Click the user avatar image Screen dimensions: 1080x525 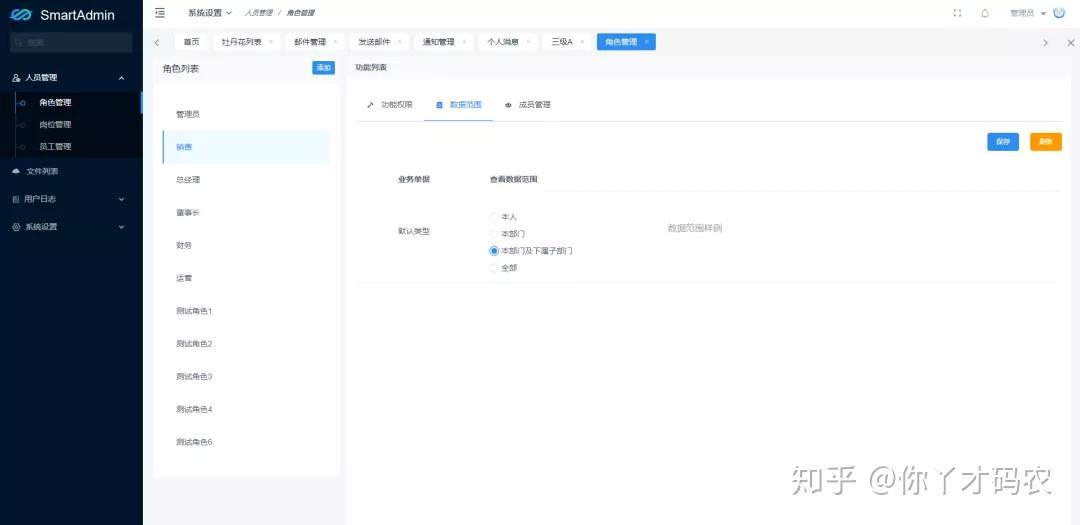tap(1059, 12)
